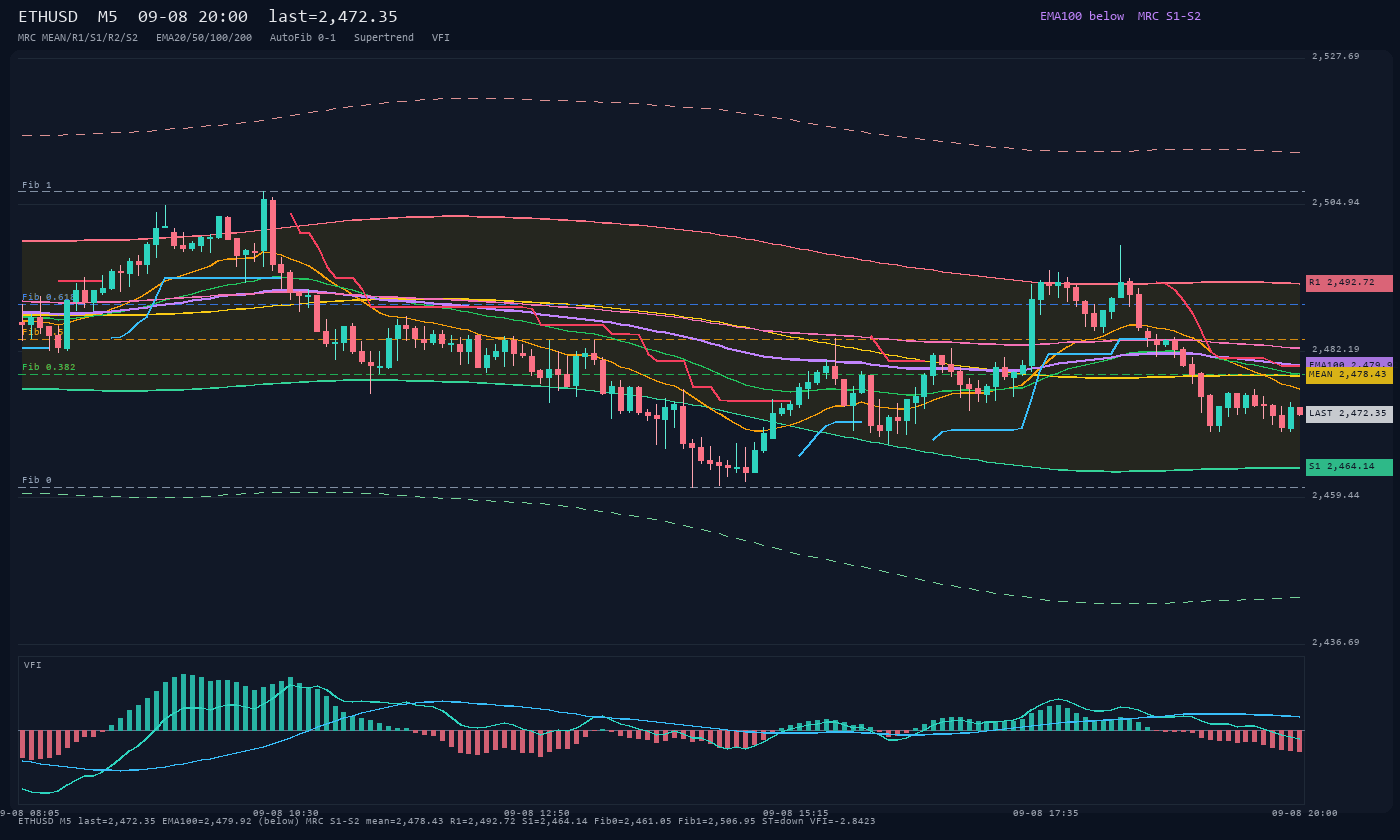This screenshot has width=1400, height=840.
Task: Click the MRC S1-S2 status text
Action: 1169,16
